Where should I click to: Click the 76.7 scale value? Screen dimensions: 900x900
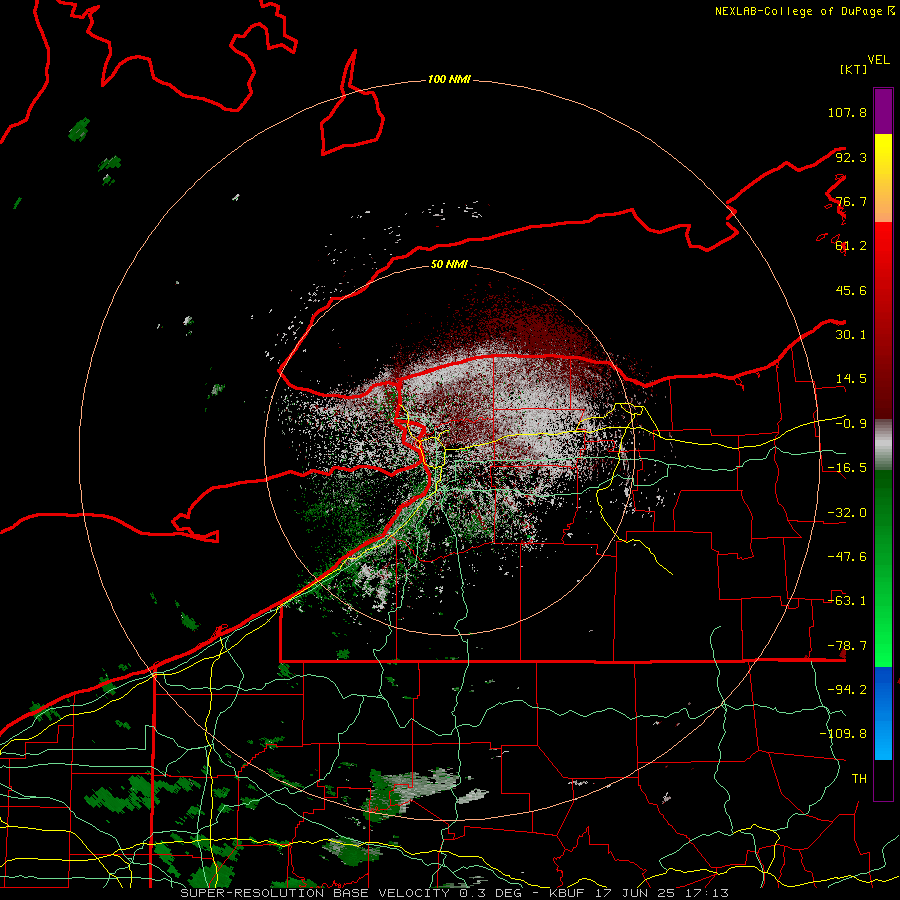(x=851, y=201)
